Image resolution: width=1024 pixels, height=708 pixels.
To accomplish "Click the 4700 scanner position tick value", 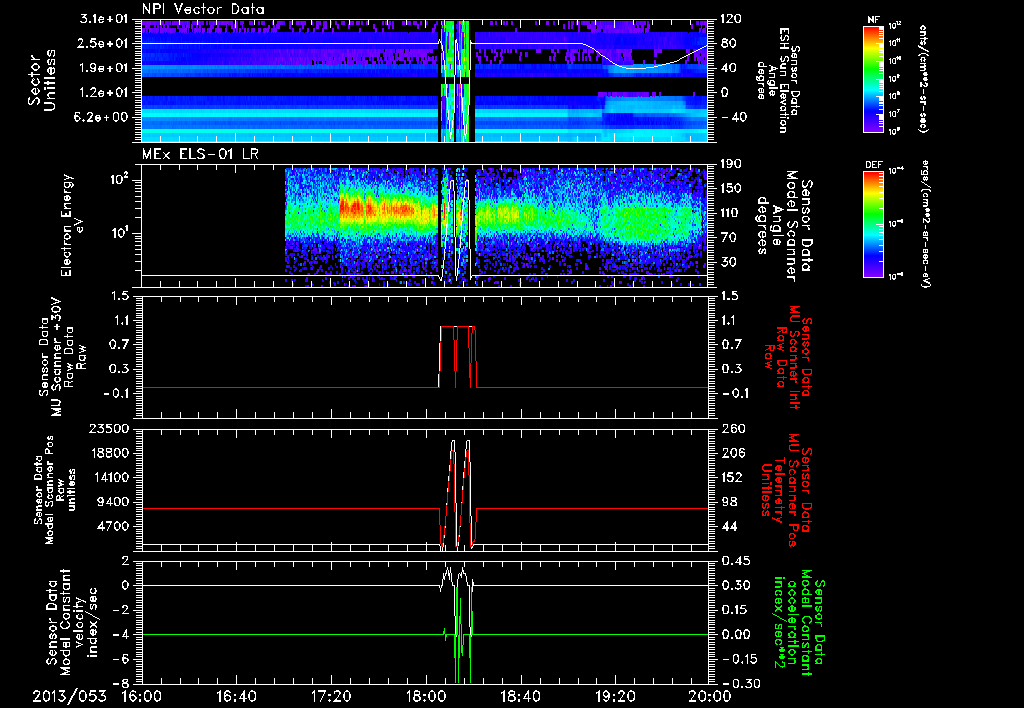I will (x=114, y=526).
